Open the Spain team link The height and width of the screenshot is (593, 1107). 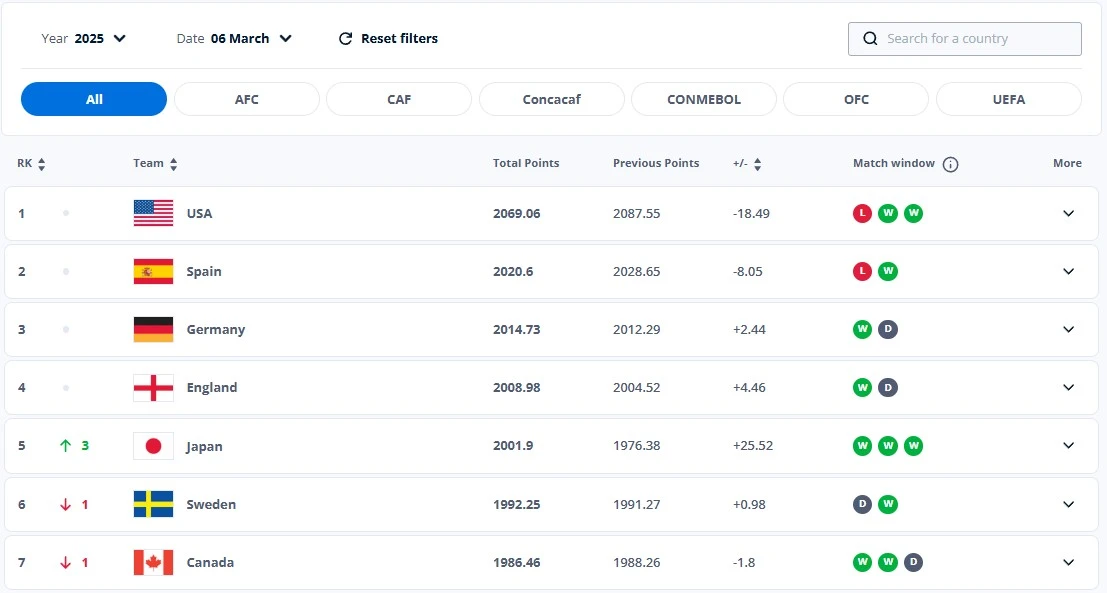tap(204, 271)
